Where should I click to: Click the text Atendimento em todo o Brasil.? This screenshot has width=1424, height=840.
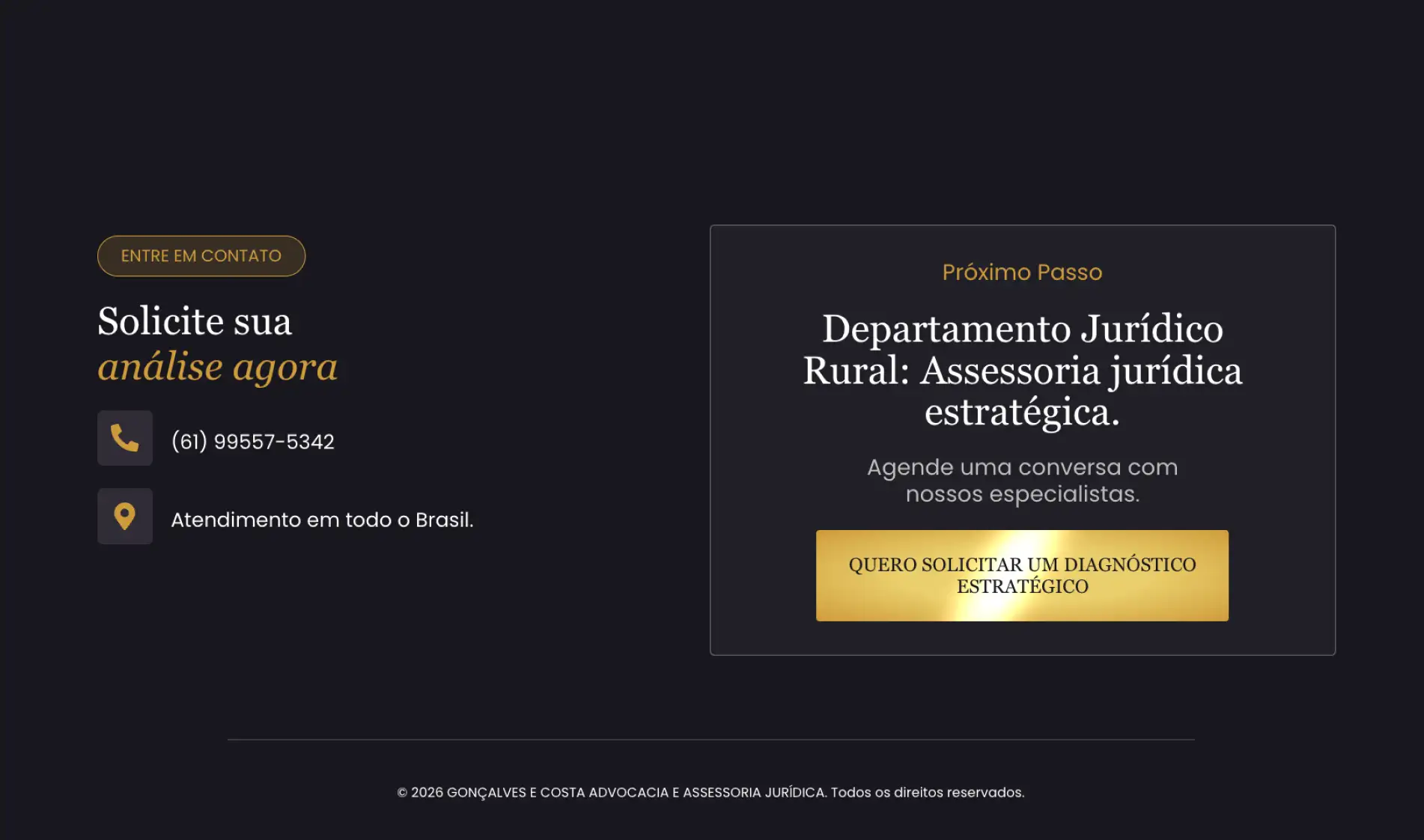click(322, 520)
